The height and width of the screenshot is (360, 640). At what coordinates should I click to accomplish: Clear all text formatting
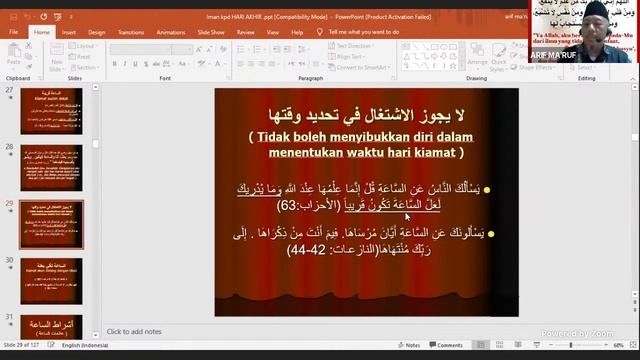[x=223, y=49]
